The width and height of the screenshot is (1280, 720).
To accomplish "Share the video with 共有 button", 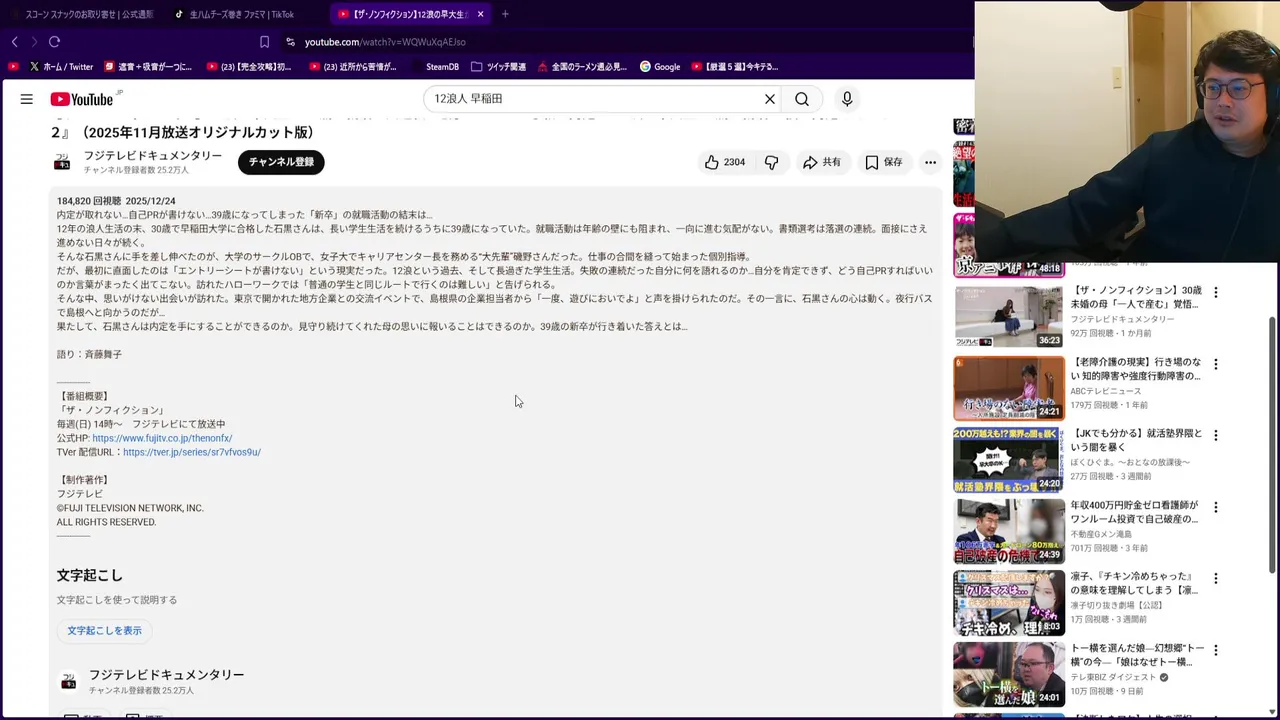I will (821, 162).
